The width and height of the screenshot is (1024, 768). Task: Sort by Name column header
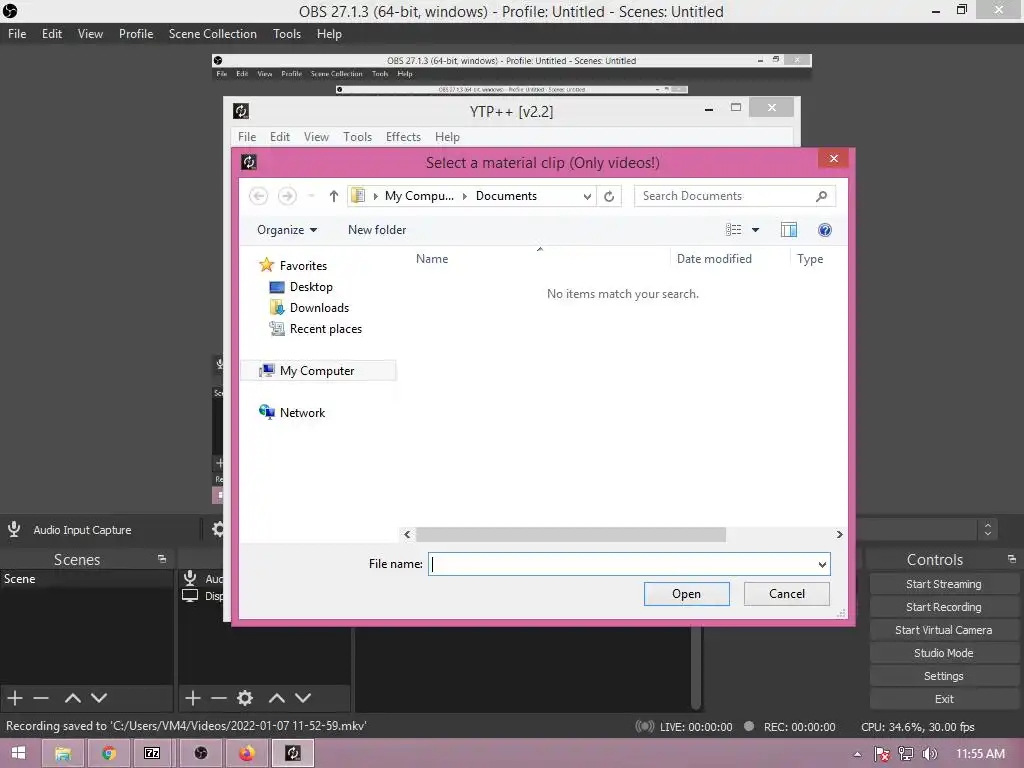[432, 259]
